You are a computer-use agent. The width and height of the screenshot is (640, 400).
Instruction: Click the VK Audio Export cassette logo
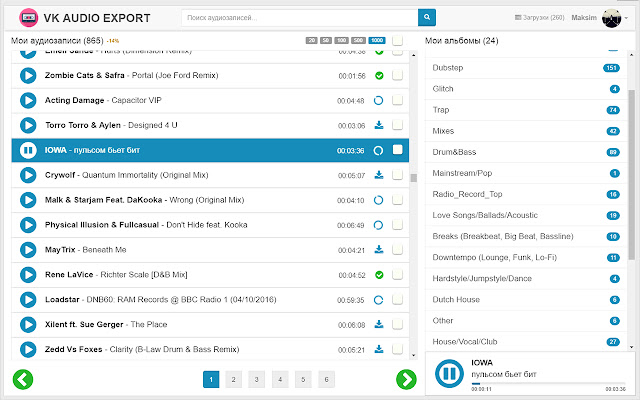point(28,18)
